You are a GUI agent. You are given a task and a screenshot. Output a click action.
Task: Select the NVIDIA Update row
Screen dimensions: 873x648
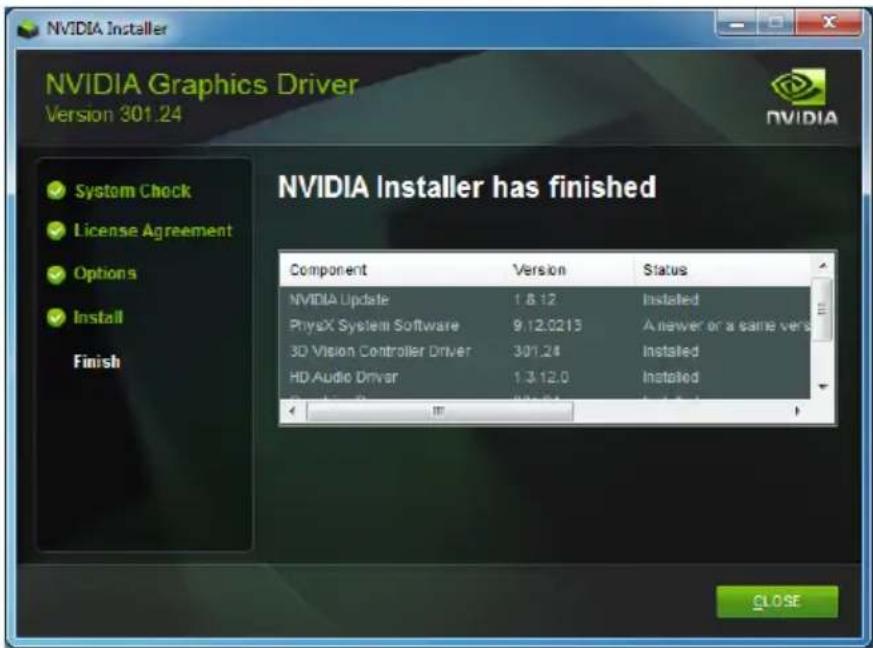pos(545,300)
